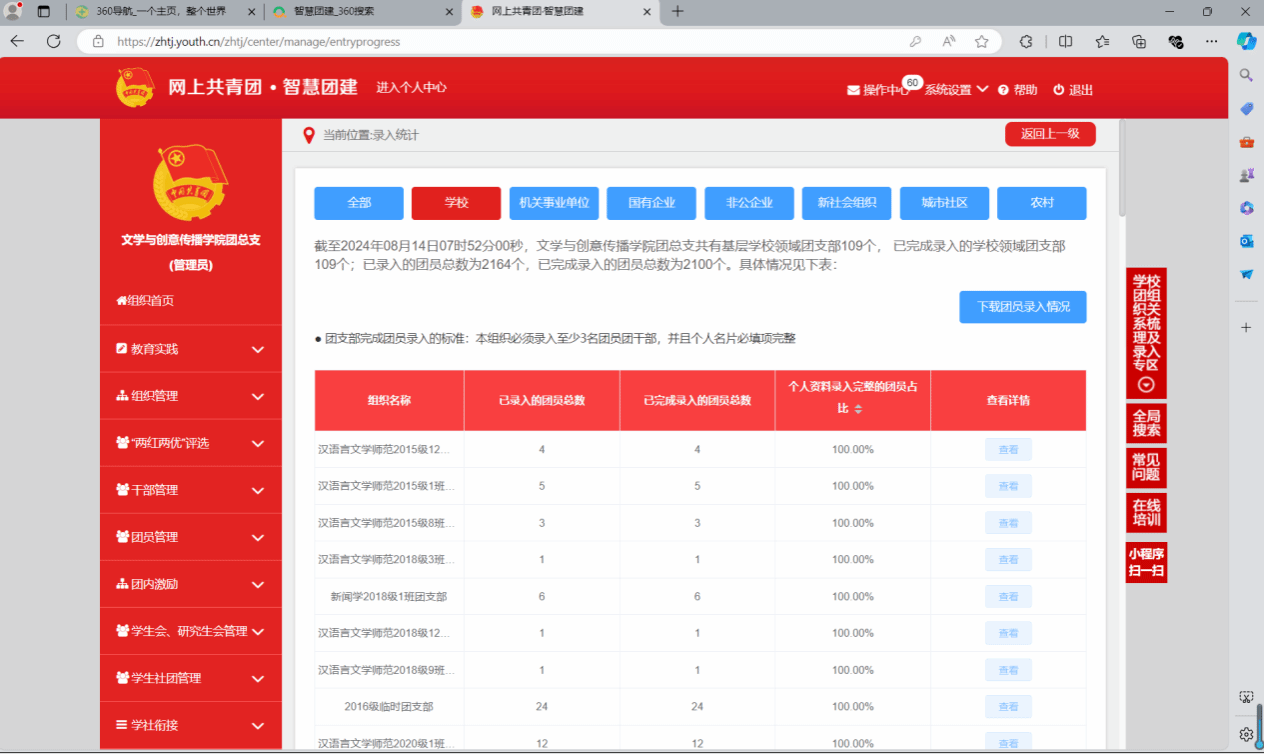
Task: Select the 国有企业 category filter
Action: 651,203
